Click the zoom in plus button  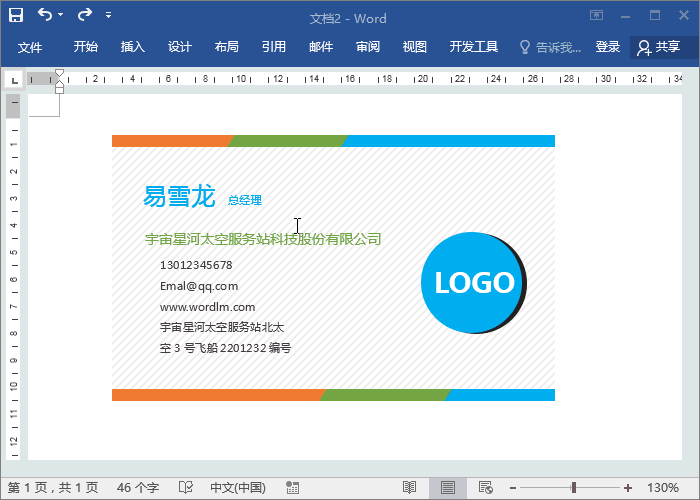pyautogui.click(x=628, y=488)
